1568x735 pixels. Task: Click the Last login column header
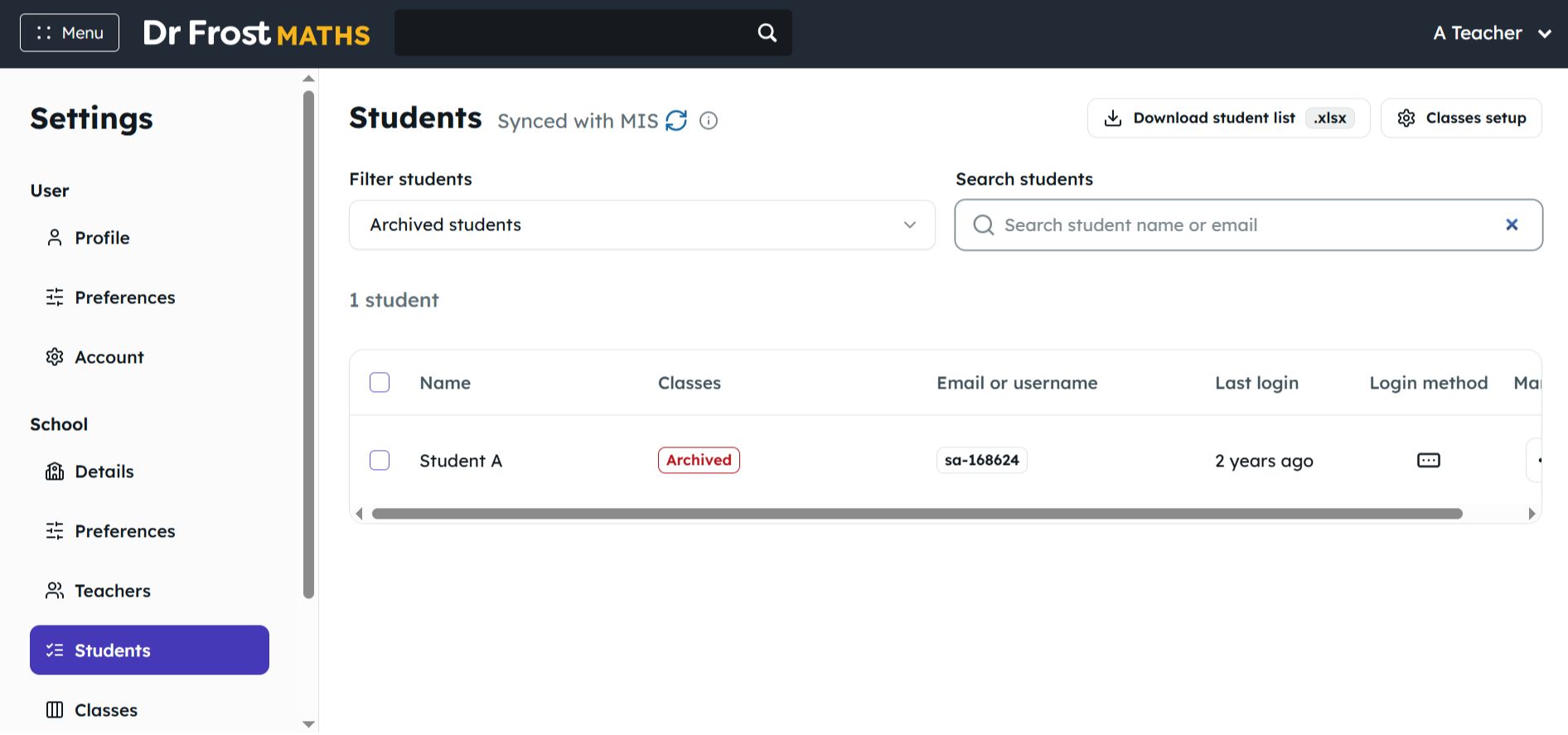coord(1256,383)
